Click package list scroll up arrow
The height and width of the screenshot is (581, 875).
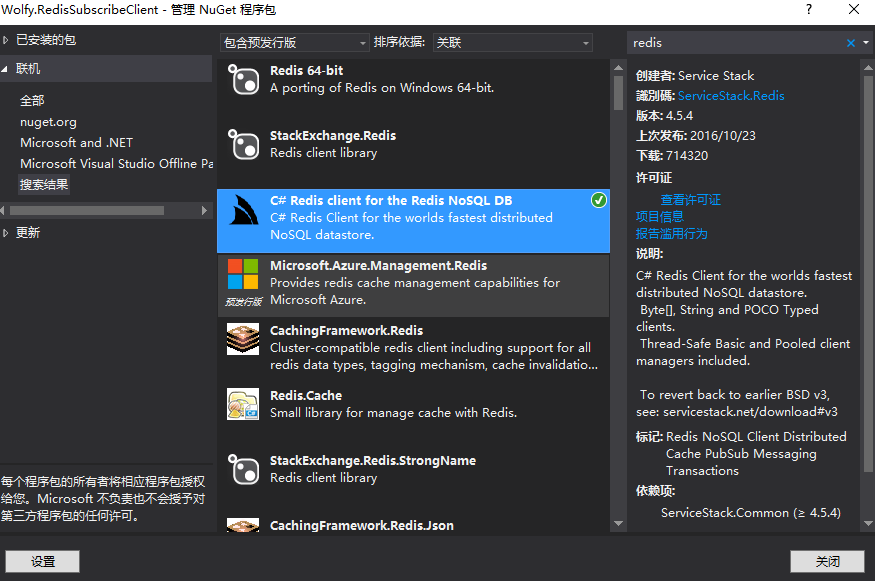(618, 68)
